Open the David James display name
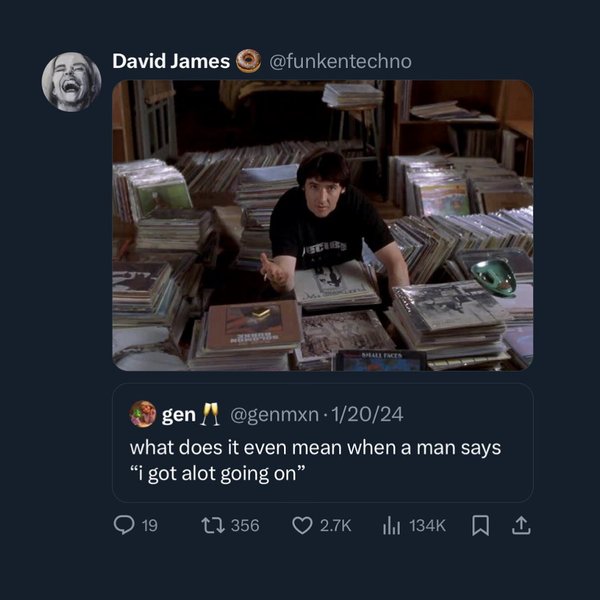 [171, 61]
